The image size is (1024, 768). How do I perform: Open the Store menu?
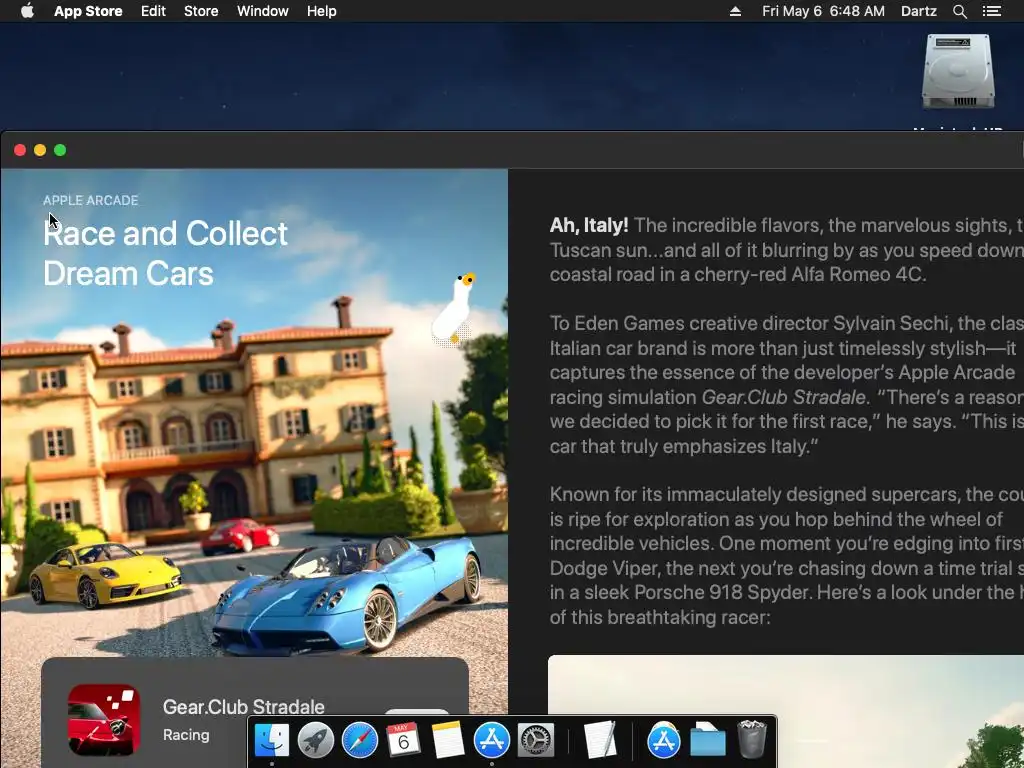tap(201, 11)
